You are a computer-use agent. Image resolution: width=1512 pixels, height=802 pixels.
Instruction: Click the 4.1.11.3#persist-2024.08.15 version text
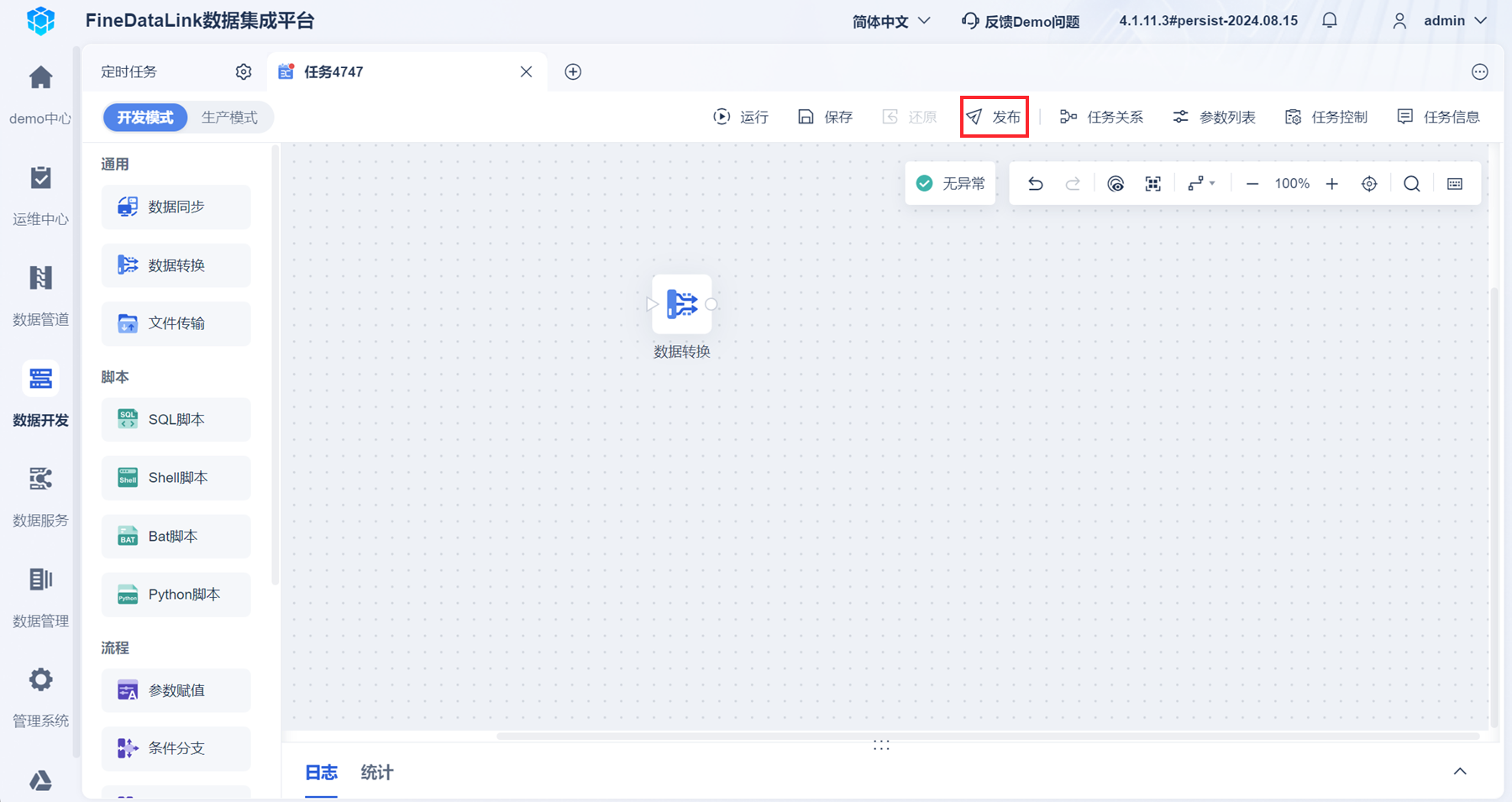pyautogui.click(x=1208, y=21)
